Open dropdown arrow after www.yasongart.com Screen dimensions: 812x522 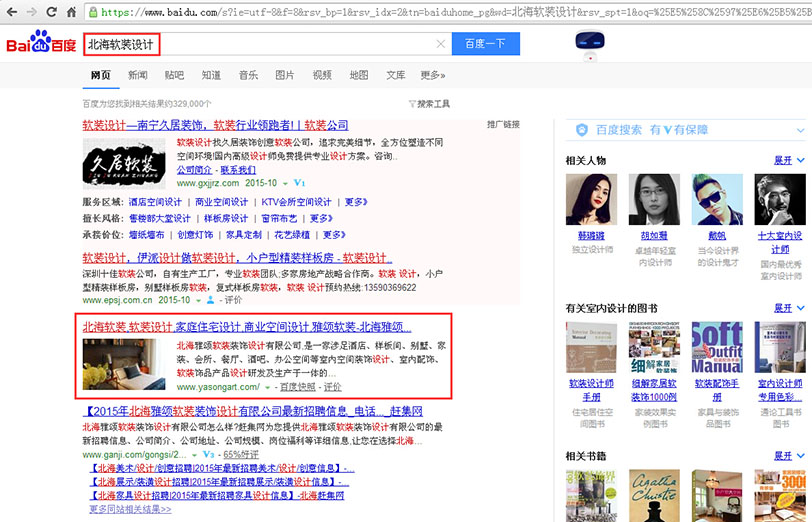268,387
